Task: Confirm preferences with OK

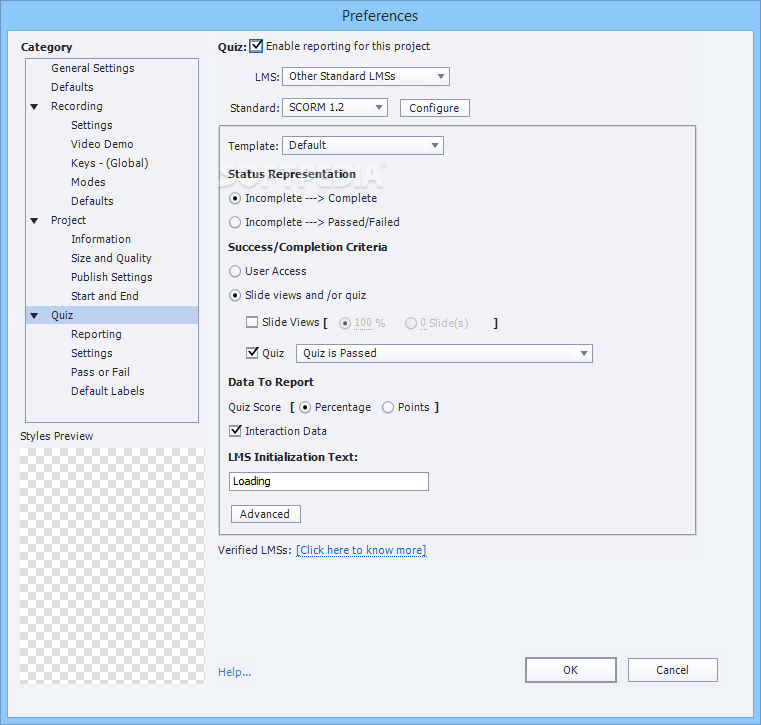Action: pos(571,670)
